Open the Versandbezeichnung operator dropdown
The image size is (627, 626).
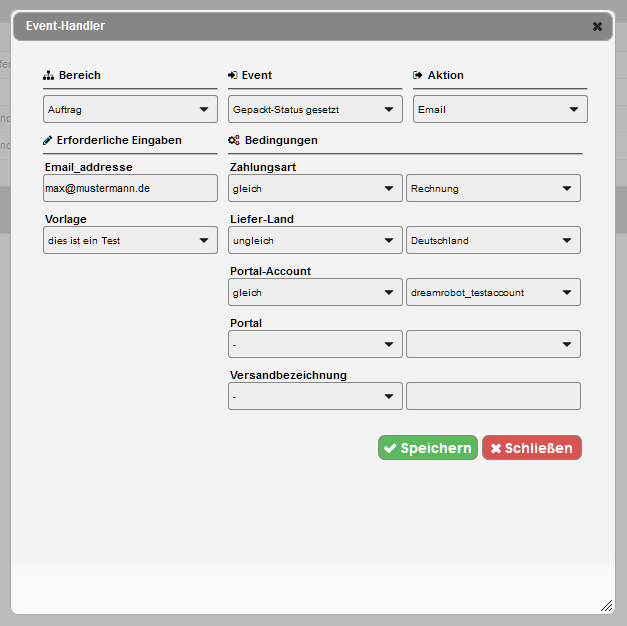(315, 396)
